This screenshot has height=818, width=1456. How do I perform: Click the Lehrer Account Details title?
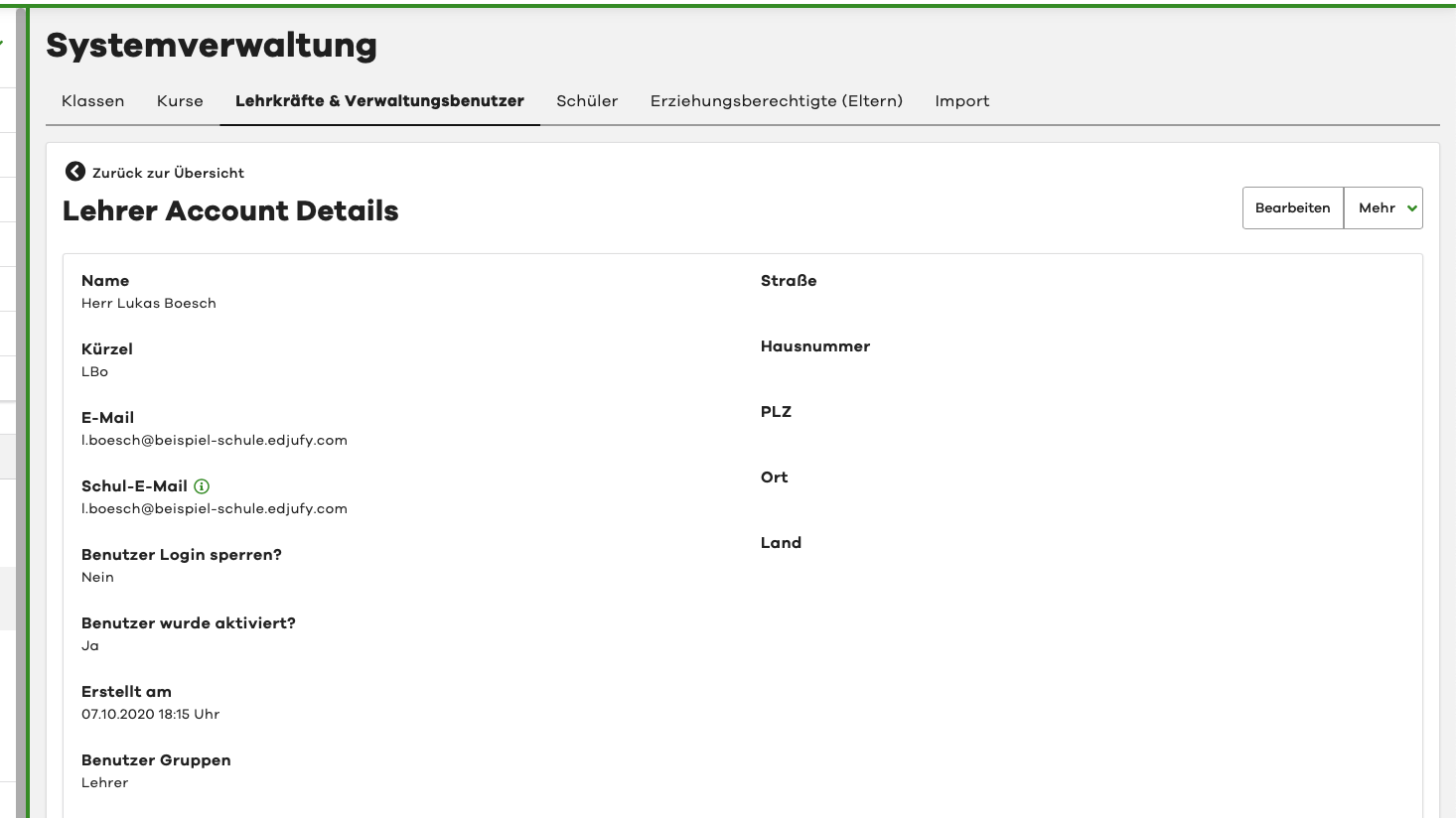[230, 210]
